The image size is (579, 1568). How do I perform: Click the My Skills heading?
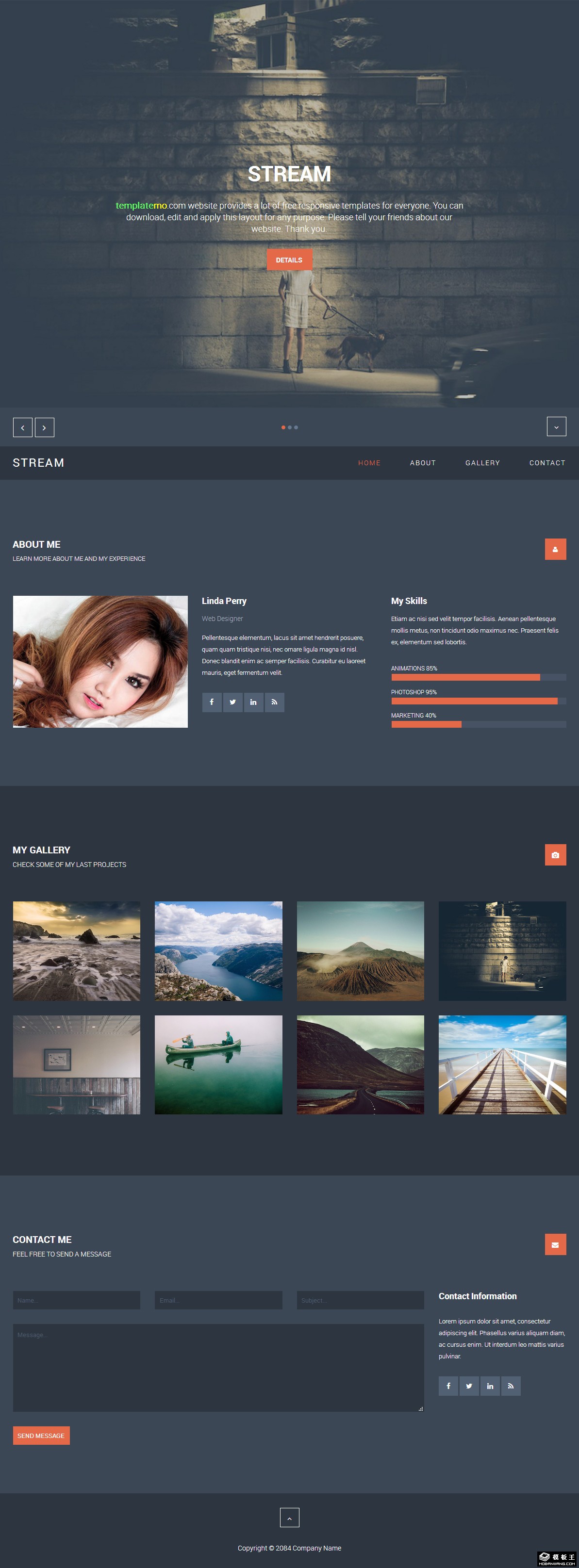tap(409, 601)
